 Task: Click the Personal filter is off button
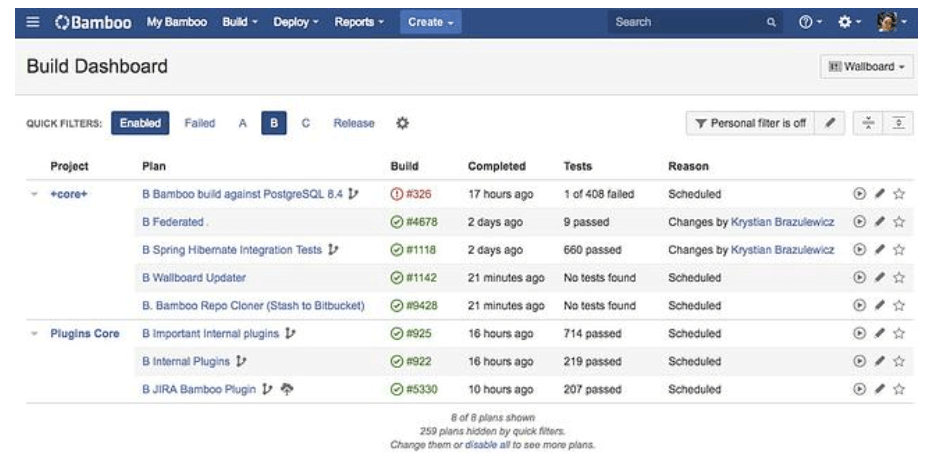(x=750, y=123)
